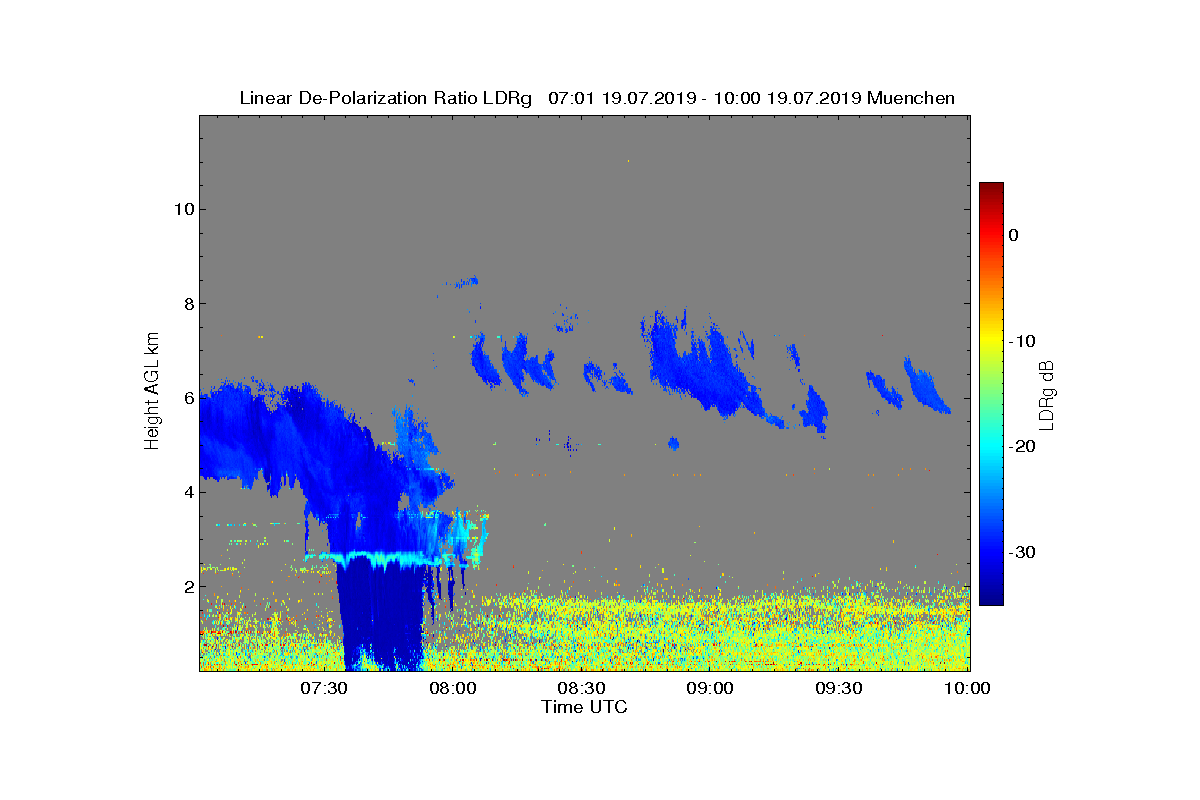Viewport: 1200px width, 800px height.
Task: Click the '07:30' time tick label
Action: click(x=324, y=689)
